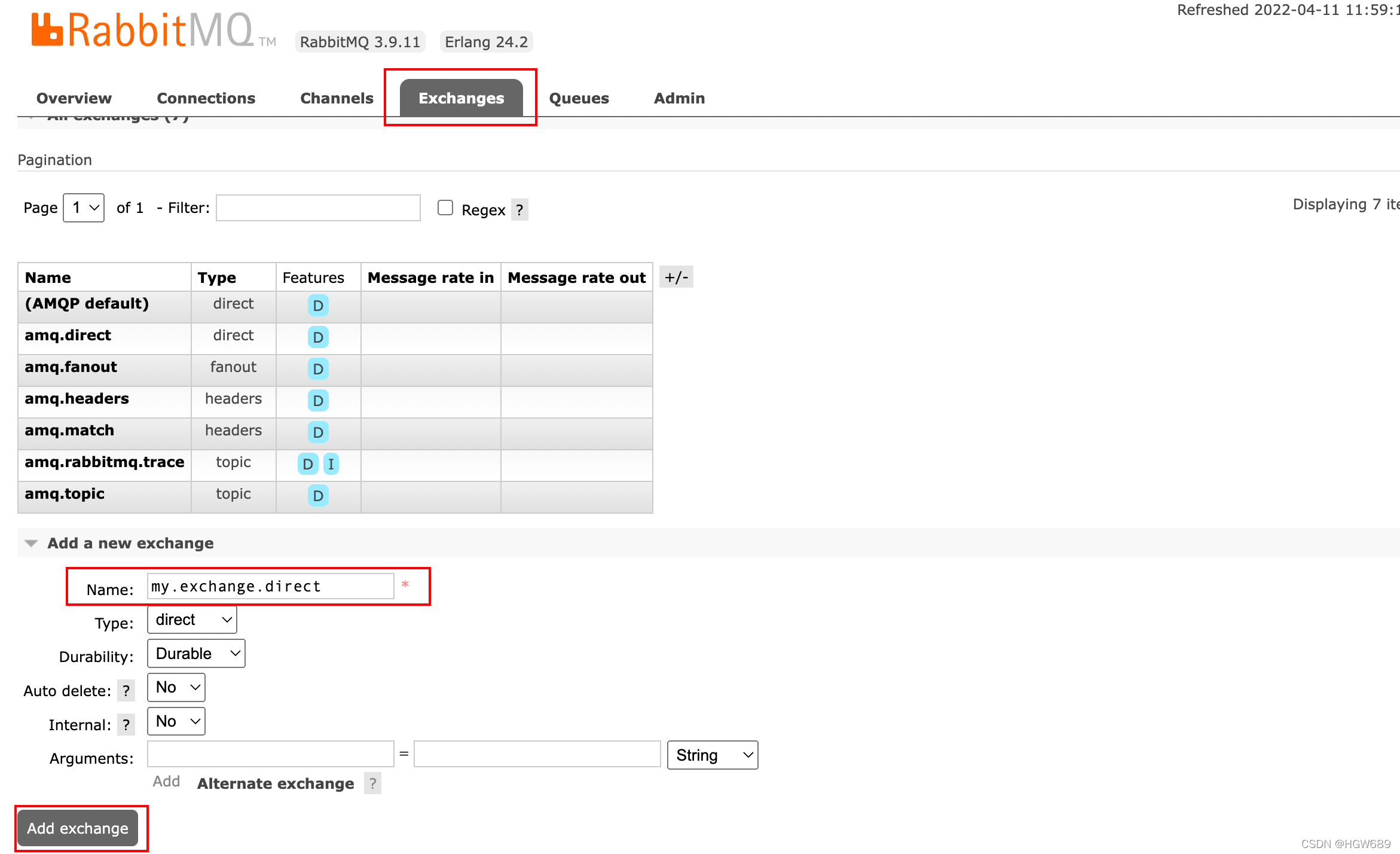The image size is (1400, 854).
Task: Open the Durability dropdown
Action: coord(196,654)
